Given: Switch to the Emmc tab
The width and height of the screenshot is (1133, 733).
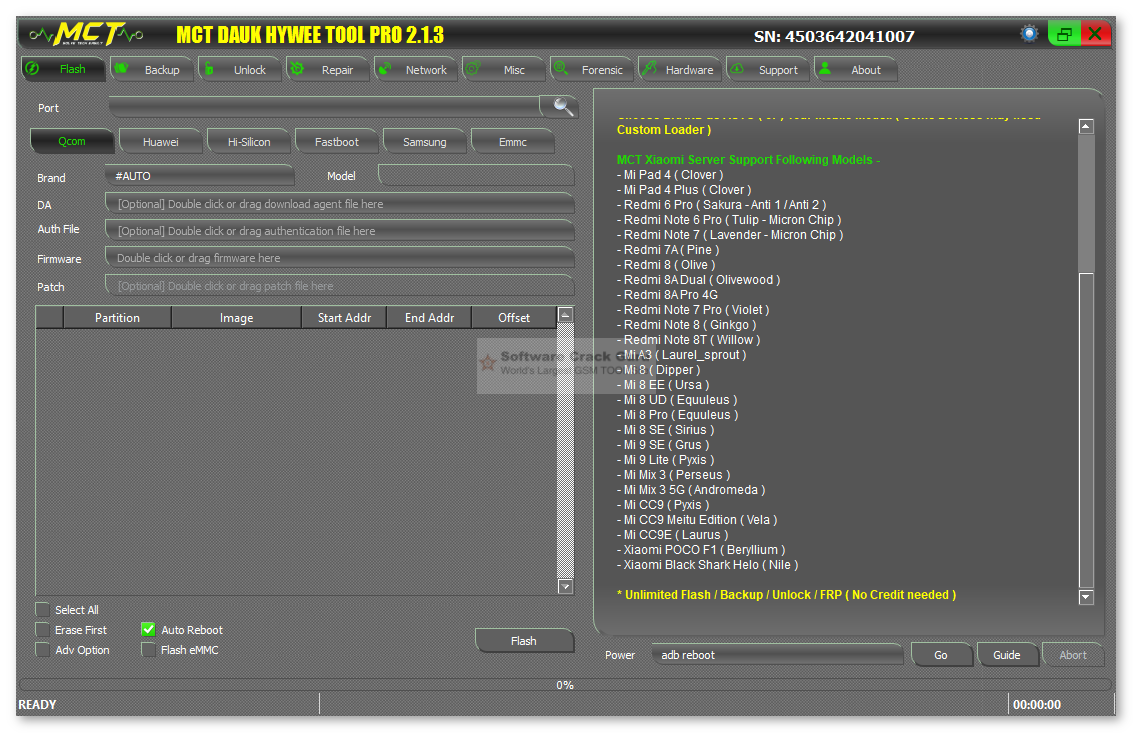Looking at the screenshot, I should tap(513, 142).
